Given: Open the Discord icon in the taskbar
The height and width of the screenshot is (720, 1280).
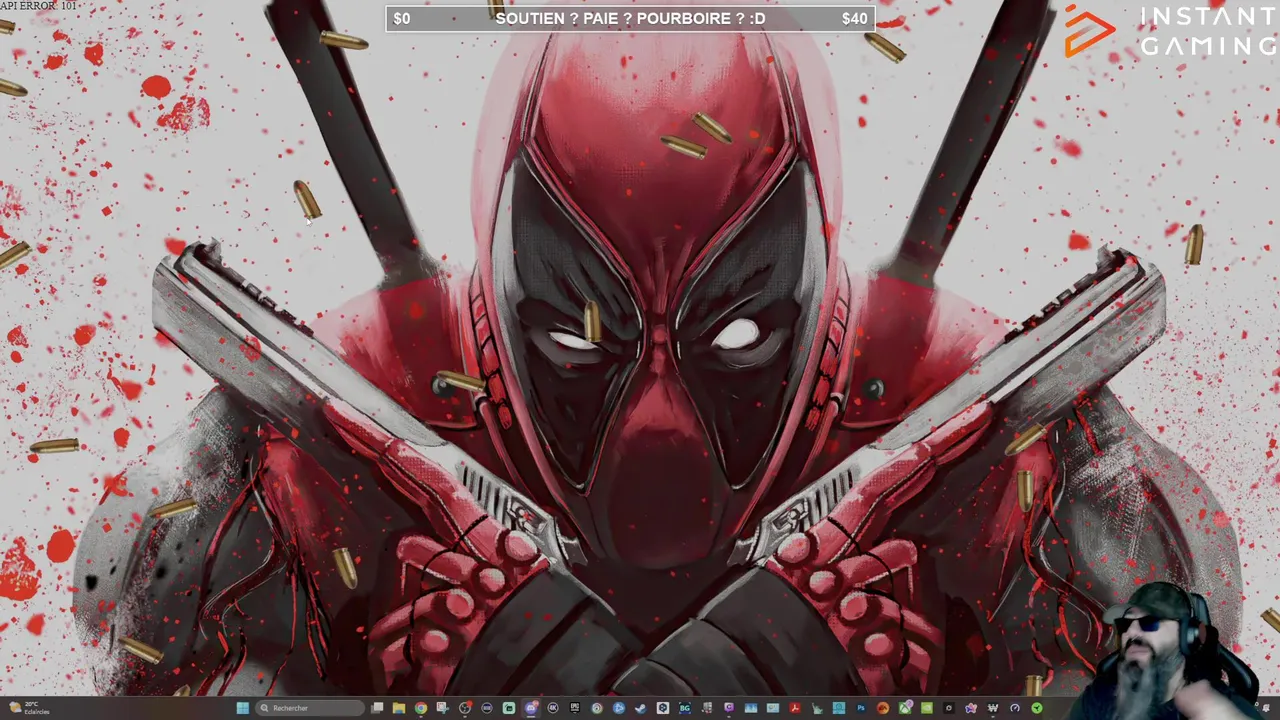Looking at the screenshot, I should tap(531, 708).
